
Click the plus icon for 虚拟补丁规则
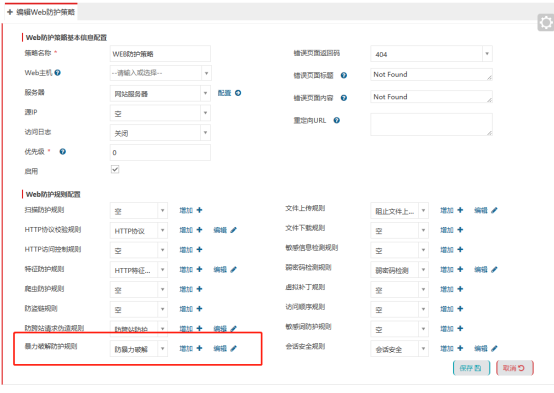click(x=460, y=289)
